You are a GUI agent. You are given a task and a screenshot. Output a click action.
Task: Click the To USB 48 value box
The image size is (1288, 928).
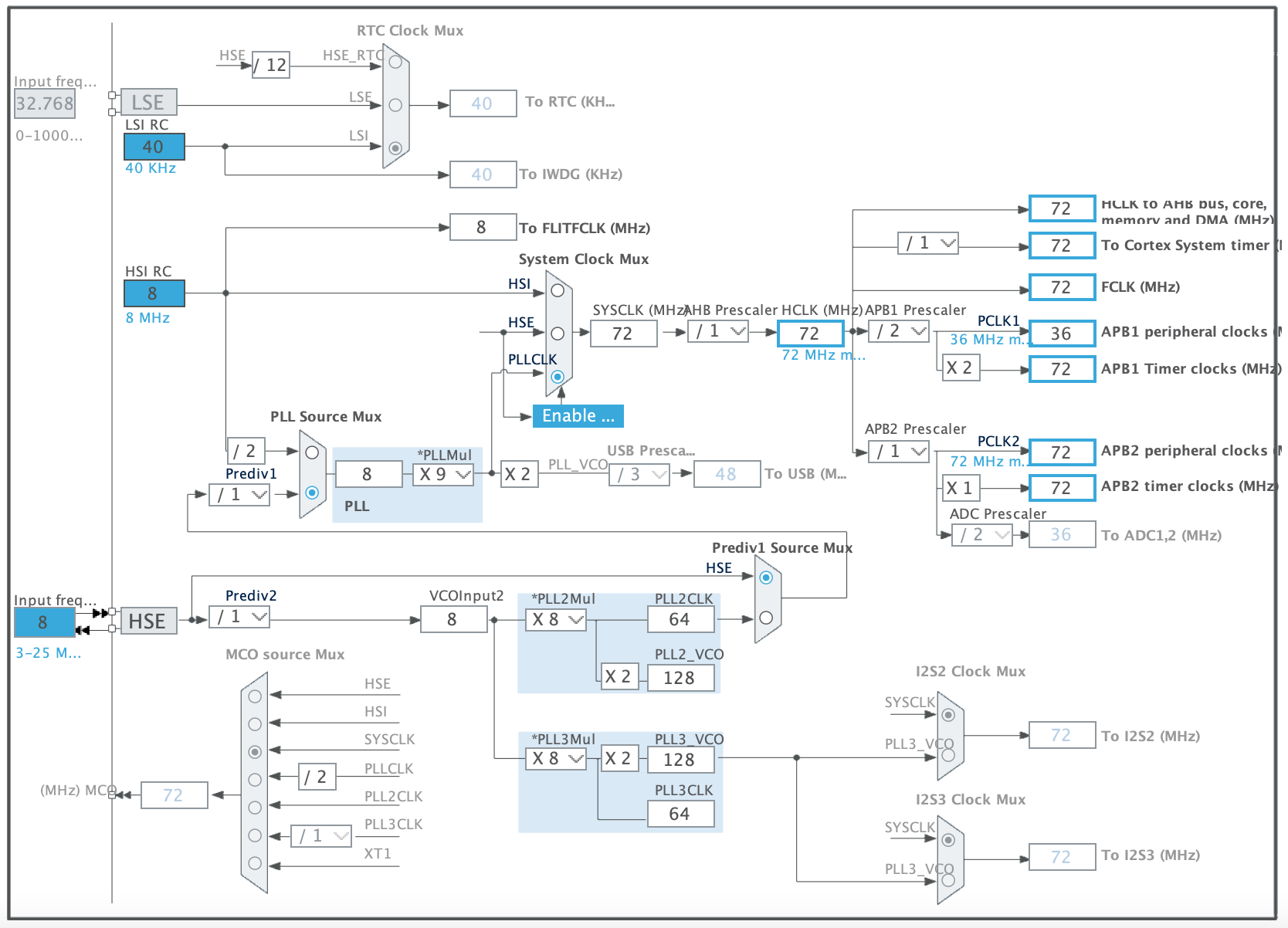point(727,474)
